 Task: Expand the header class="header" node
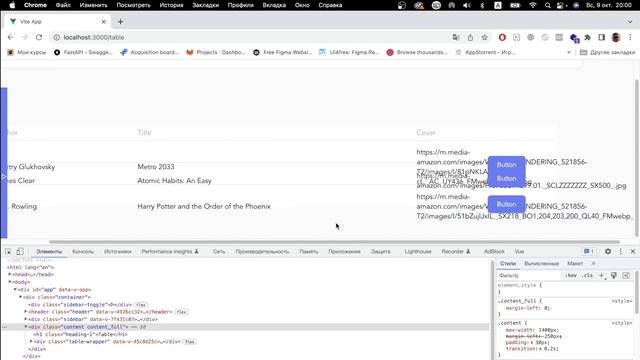click(26, 312)
